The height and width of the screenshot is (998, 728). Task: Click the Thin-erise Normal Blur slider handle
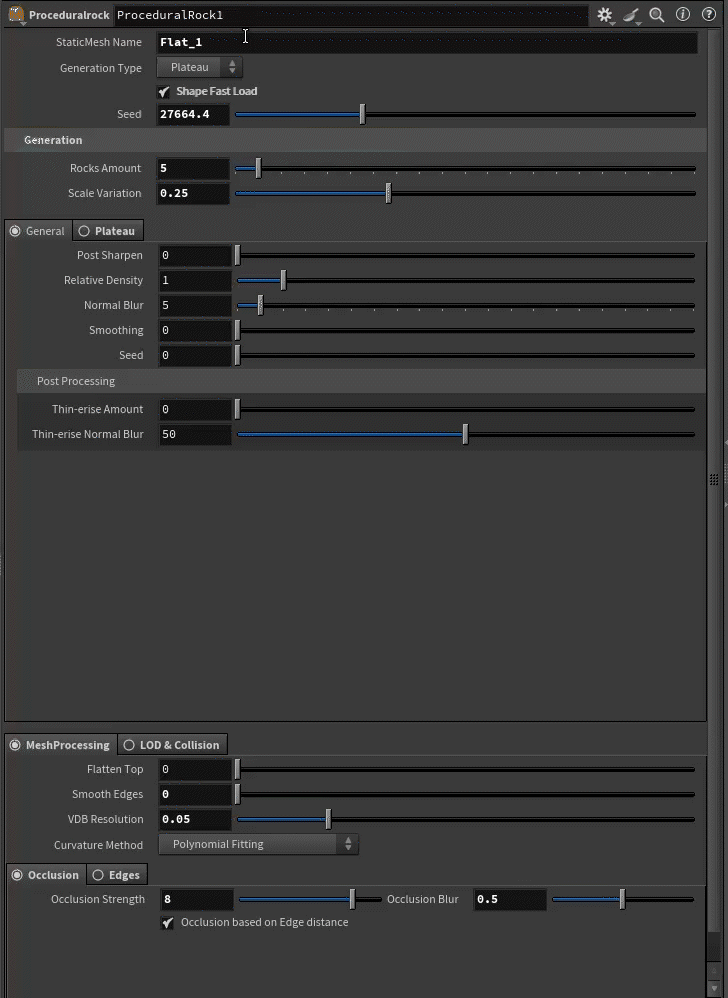(x=465, y=434)
